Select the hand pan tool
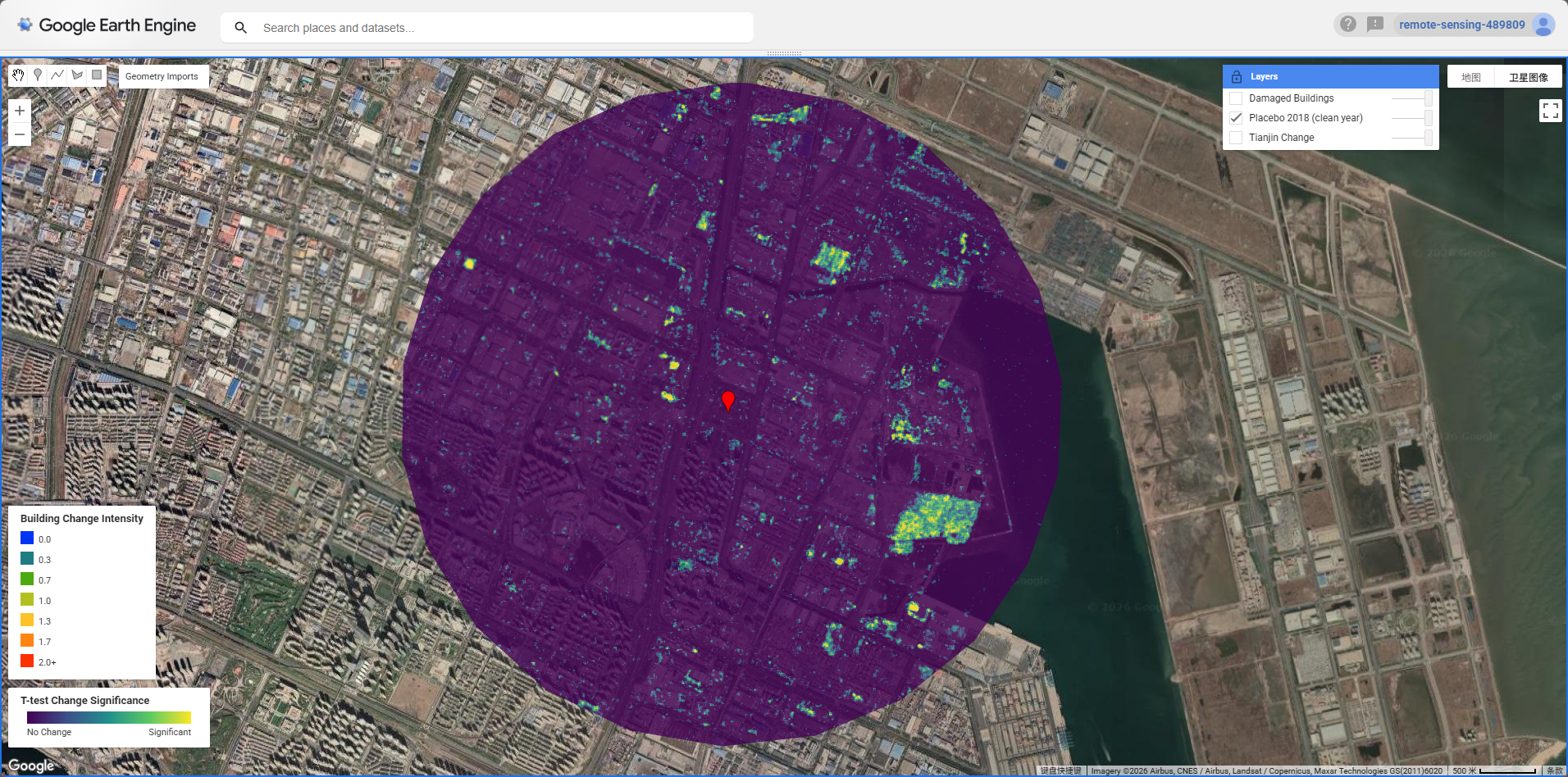 (18, 75)
